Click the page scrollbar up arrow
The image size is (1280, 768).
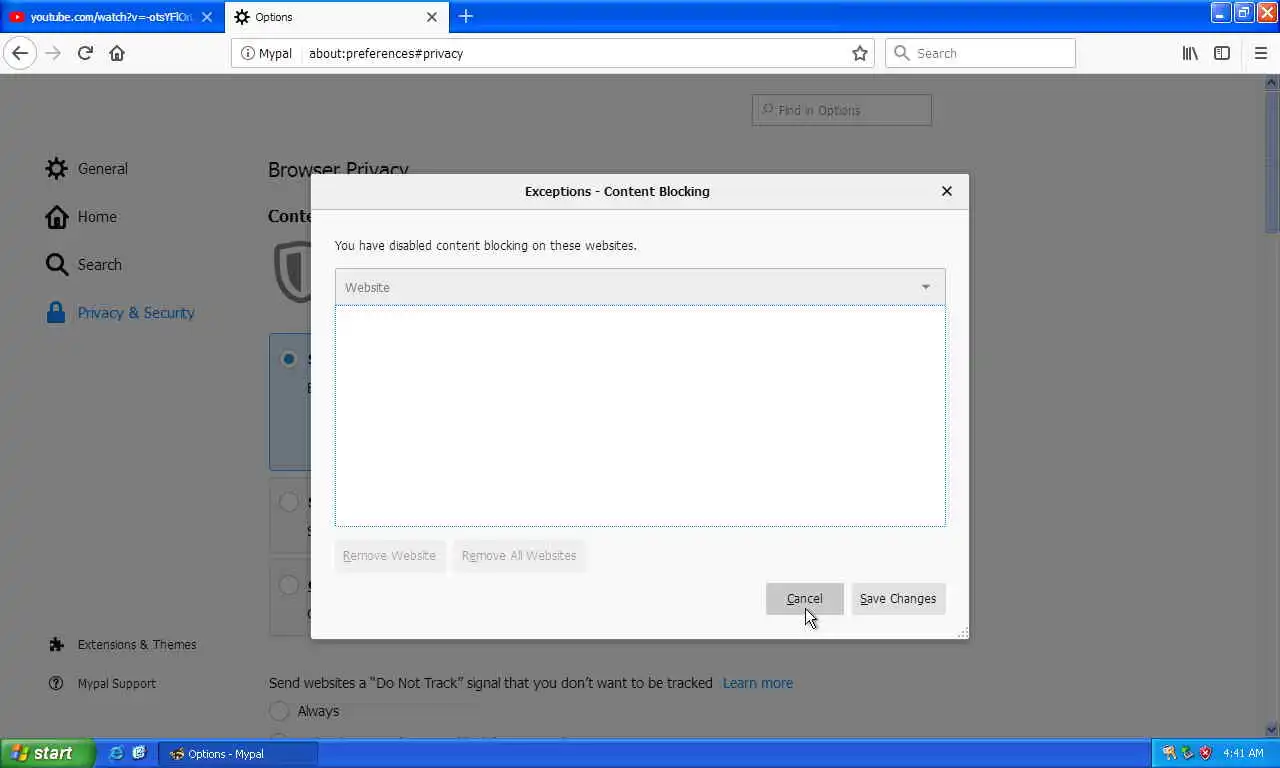[1272, 82]
